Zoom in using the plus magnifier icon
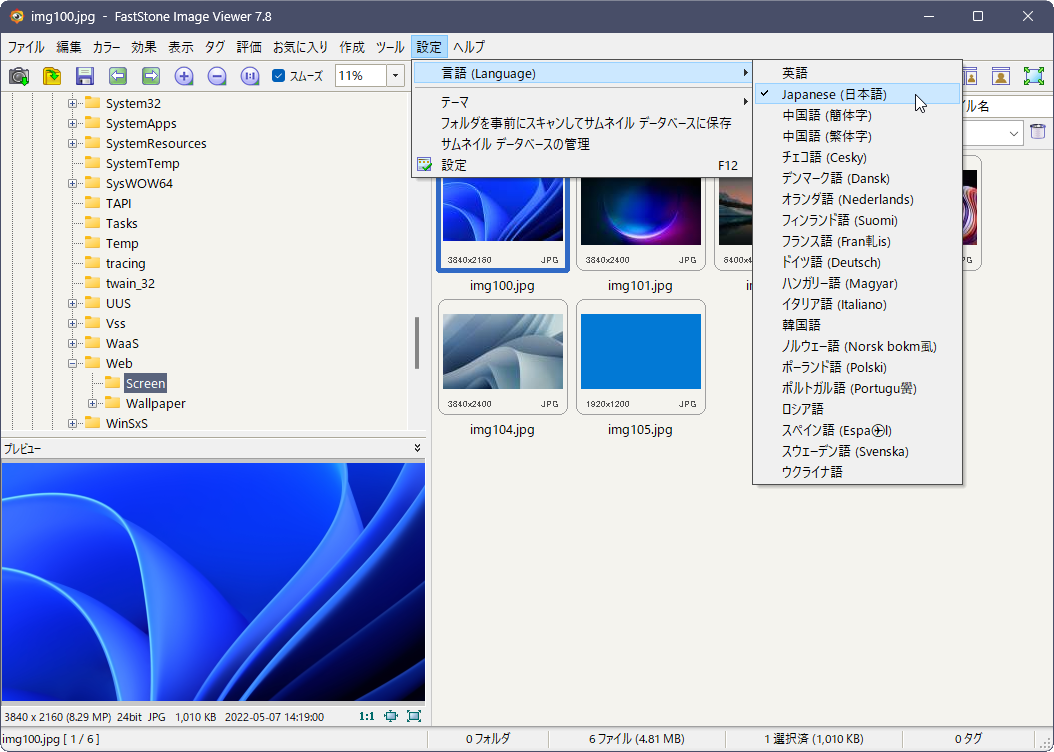Viewport: 1054px width, 752px height. pos(184,76)
